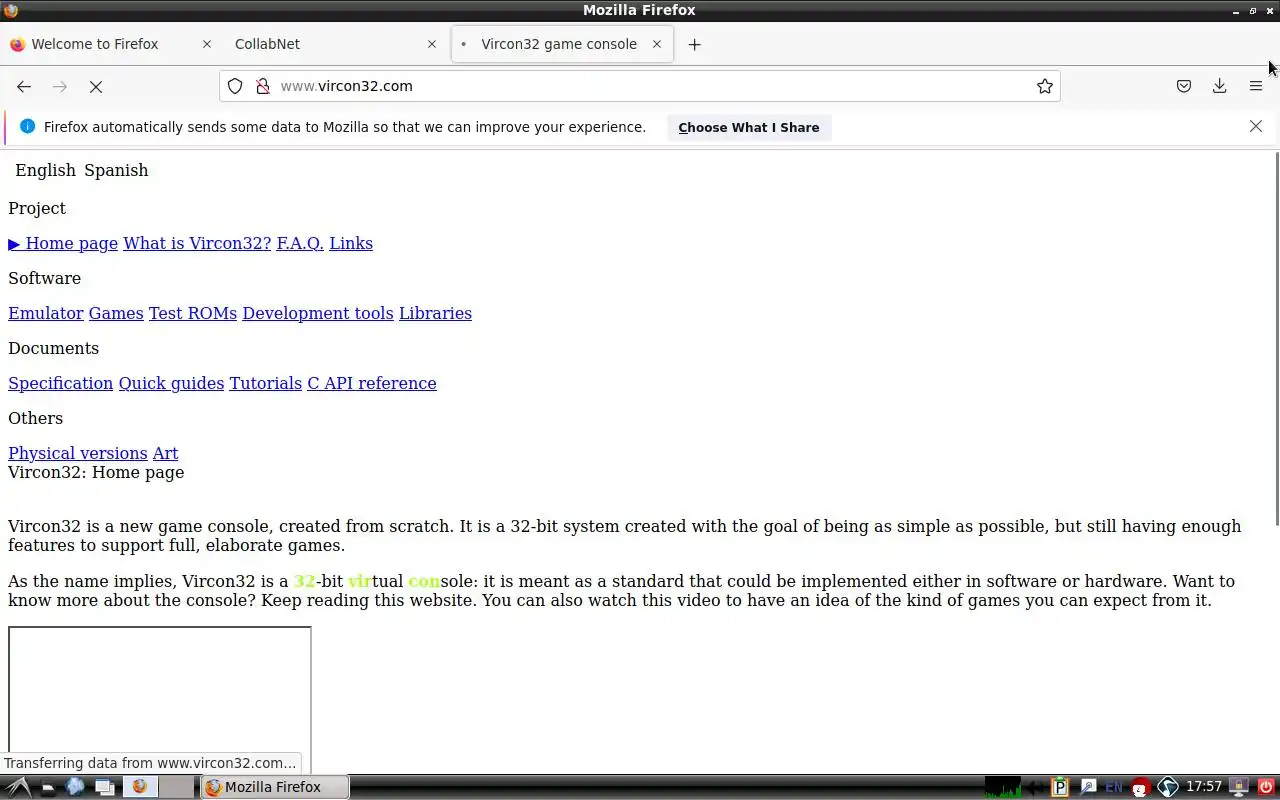
Task: Switch site language to Spanish
Action: coord(116,170)
